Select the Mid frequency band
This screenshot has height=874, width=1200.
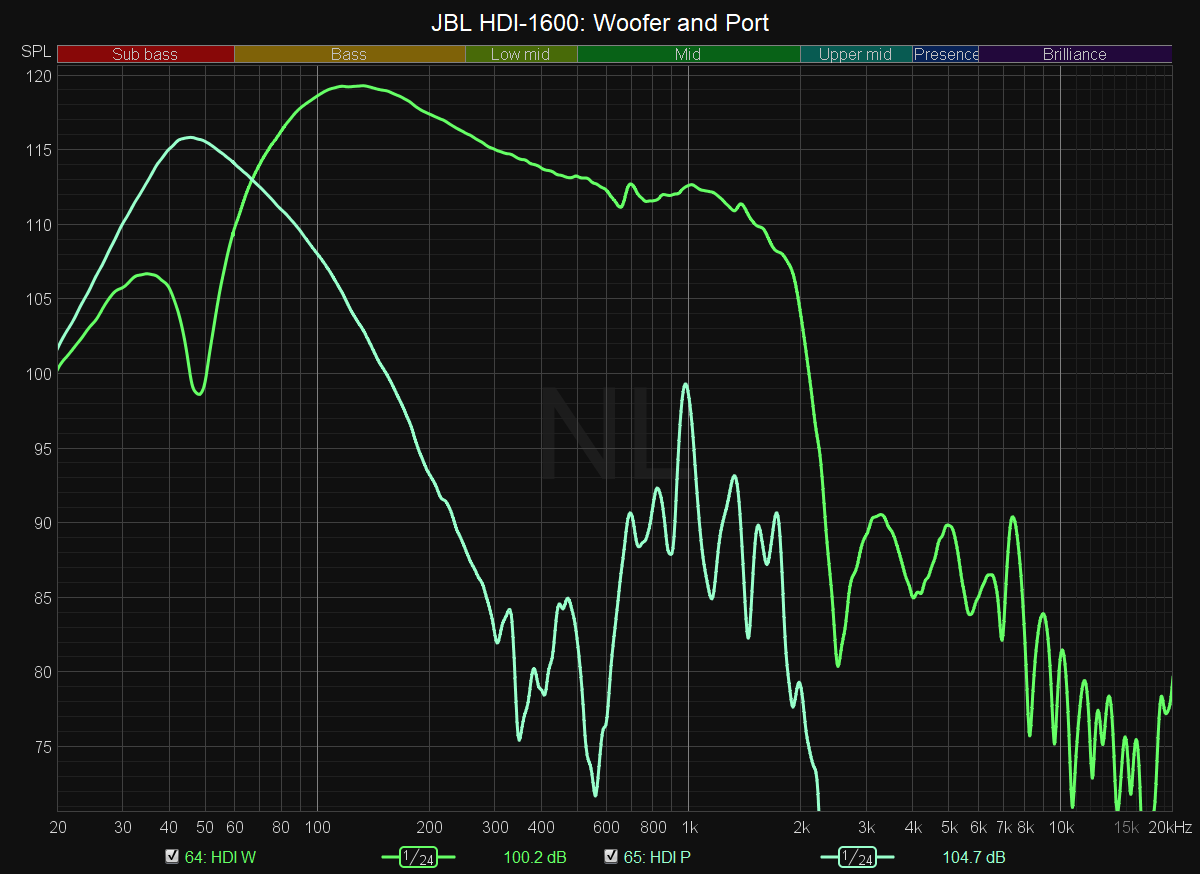688,54
